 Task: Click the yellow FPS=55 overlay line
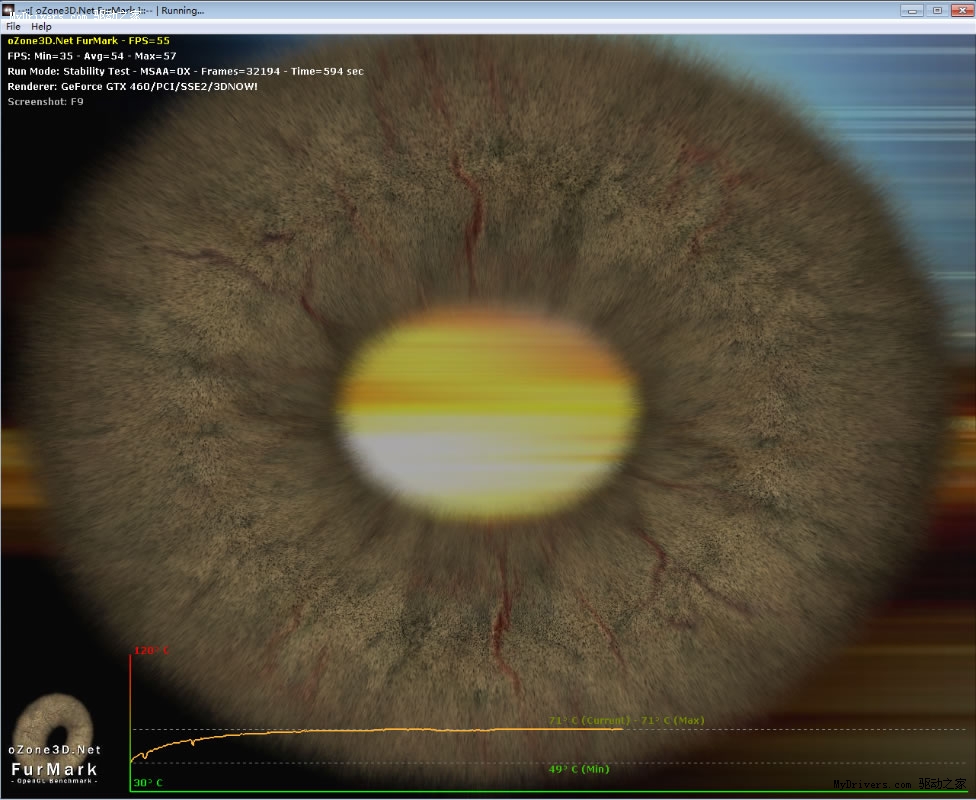coord(89,41)
